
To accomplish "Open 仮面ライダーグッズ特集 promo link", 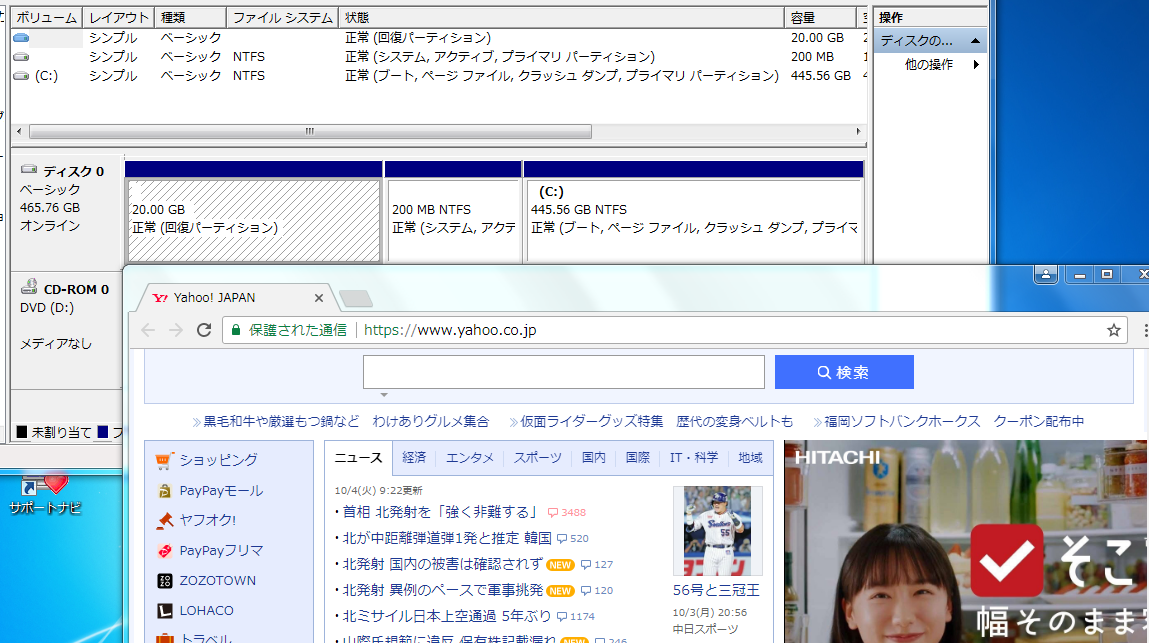I will coord(591,422).
